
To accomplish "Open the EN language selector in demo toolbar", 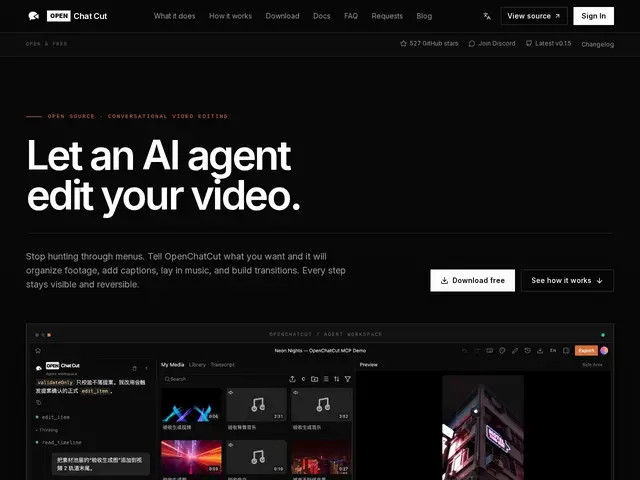I will tap(553, 351).
